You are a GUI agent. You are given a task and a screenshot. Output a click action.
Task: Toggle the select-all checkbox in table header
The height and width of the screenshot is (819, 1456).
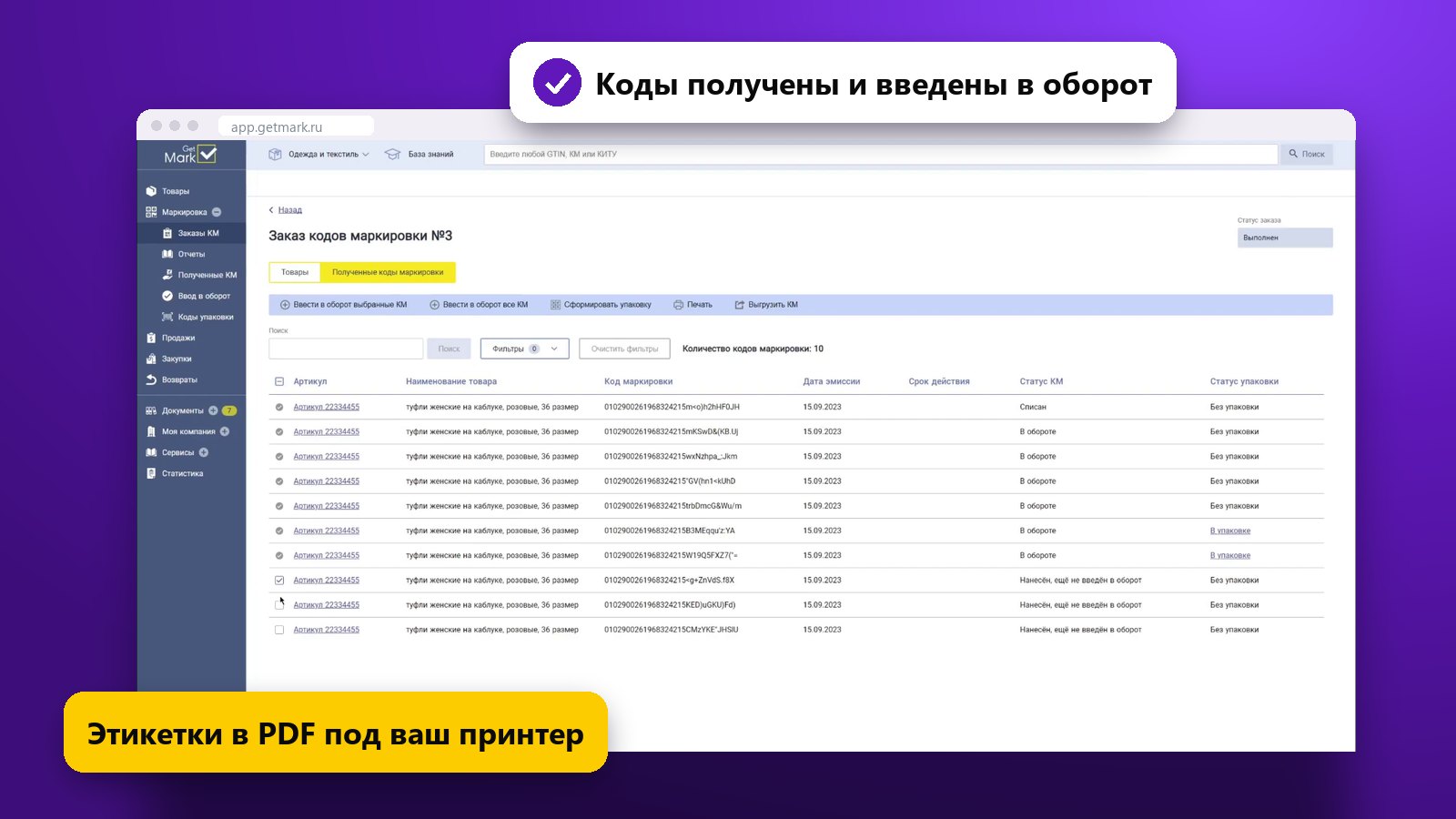point(279,381)
